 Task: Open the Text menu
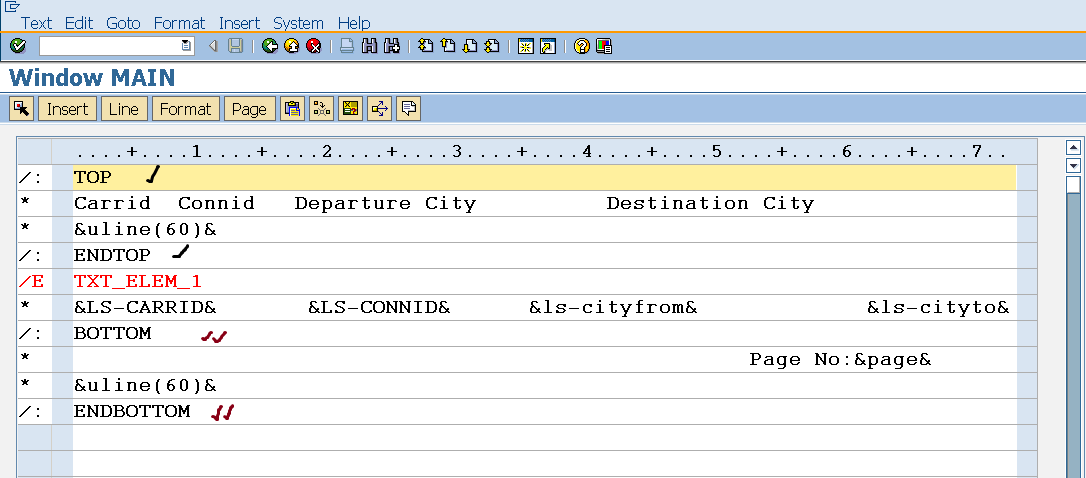click(x=37, y=23)
